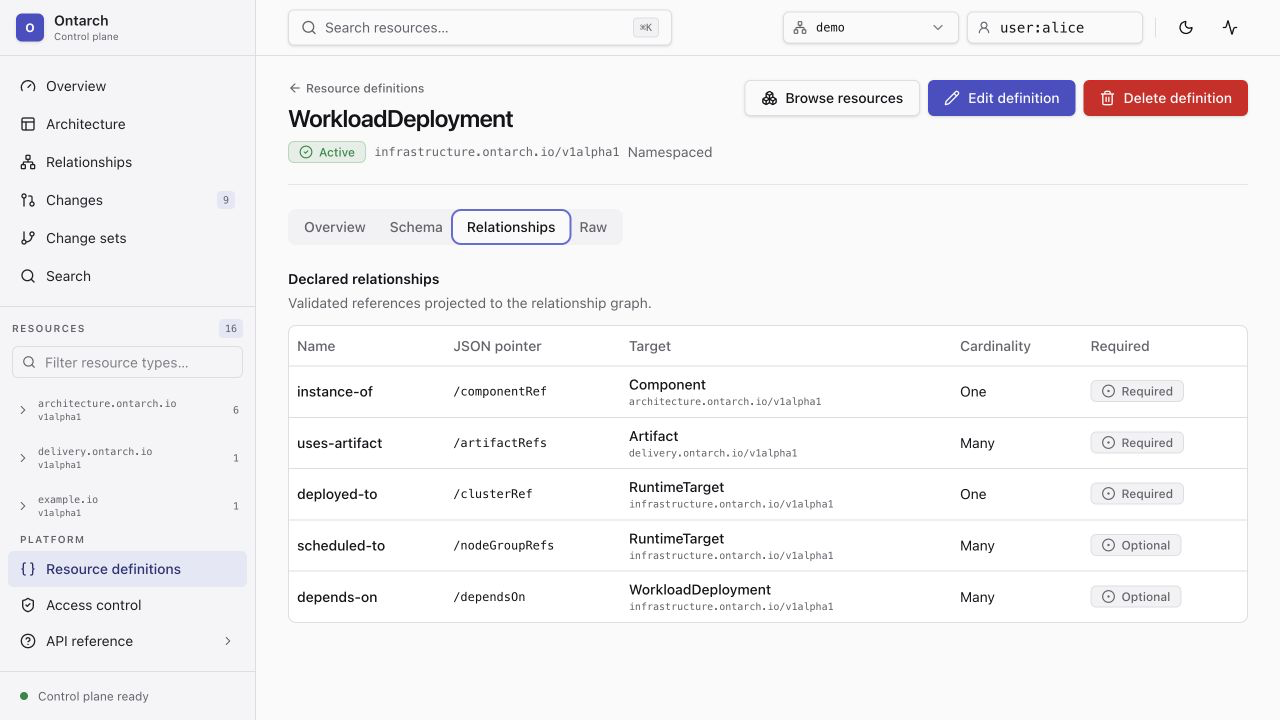The image size is (1280, 720).
Task: Focus the Search resources field
Action: coord(480,28)
